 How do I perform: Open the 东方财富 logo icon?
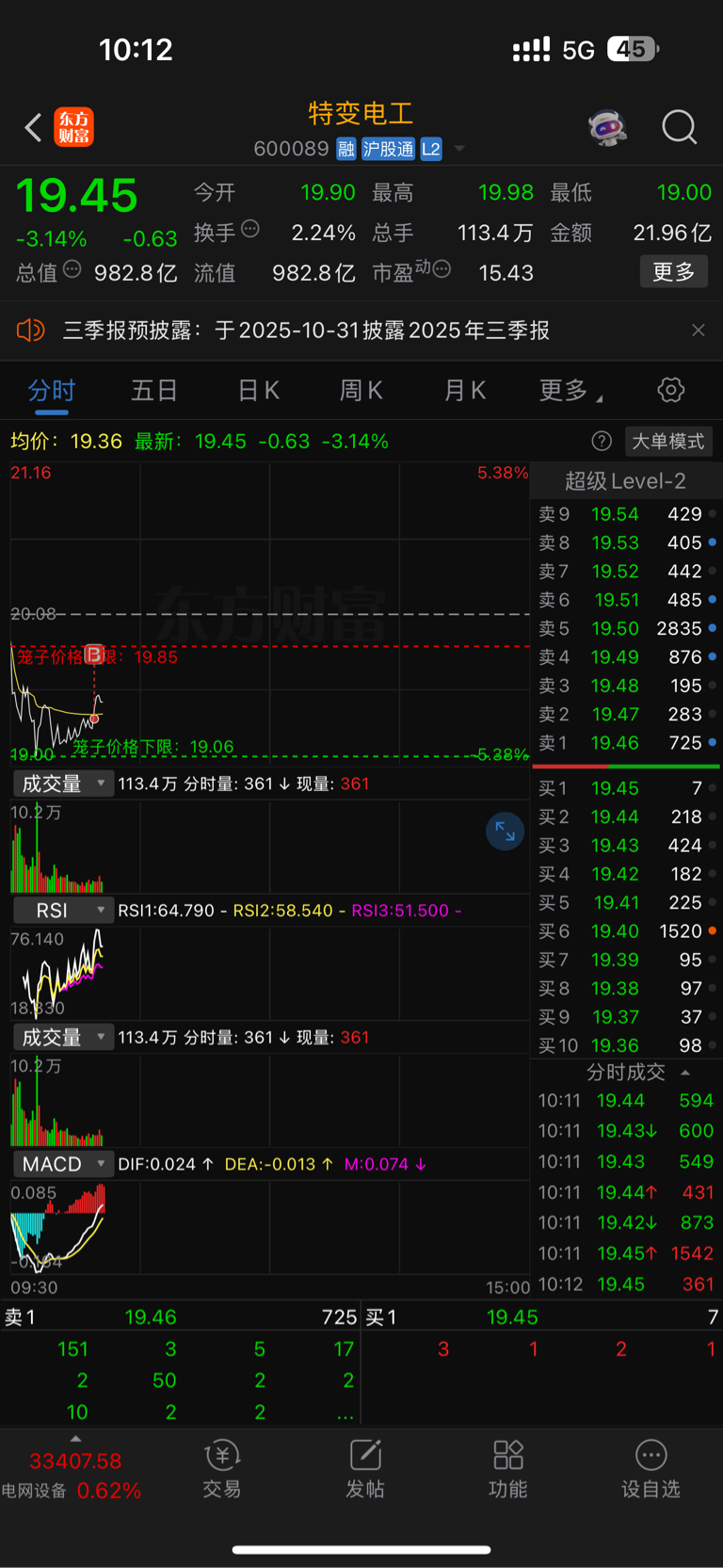(73, 127)
